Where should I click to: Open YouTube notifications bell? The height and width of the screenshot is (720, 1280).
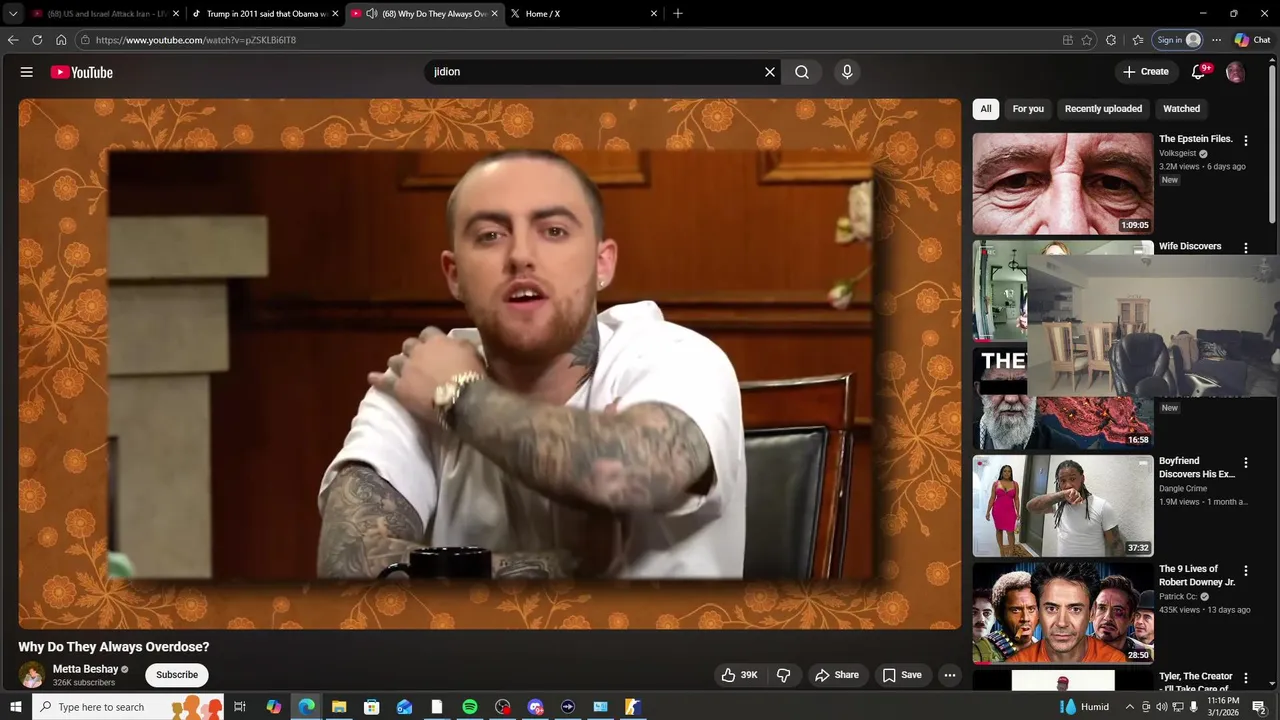[x=1199, y=72]
